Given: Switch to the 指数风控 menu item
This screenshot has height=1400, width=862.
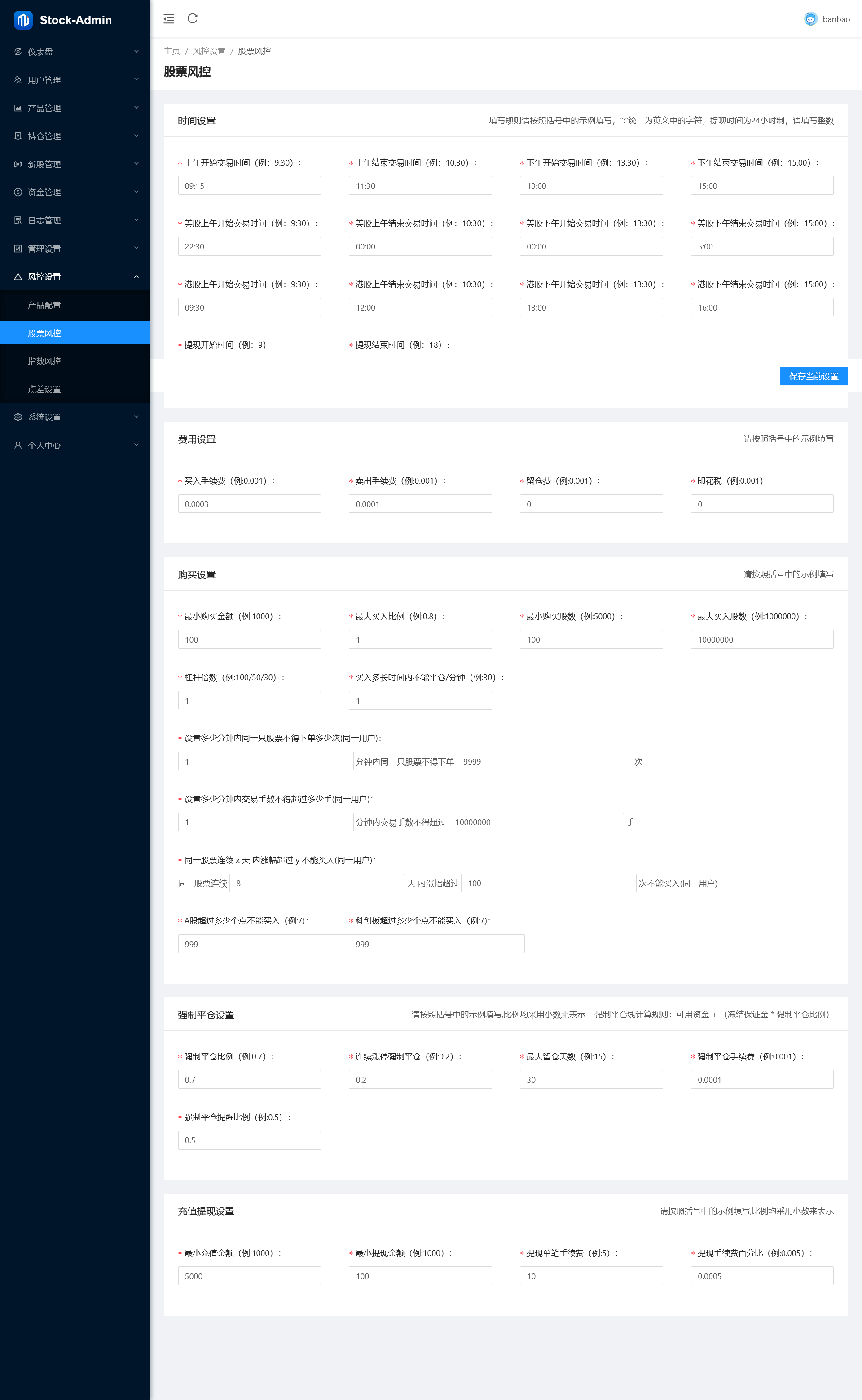Looking at the screenshot, I should [46, 361].
